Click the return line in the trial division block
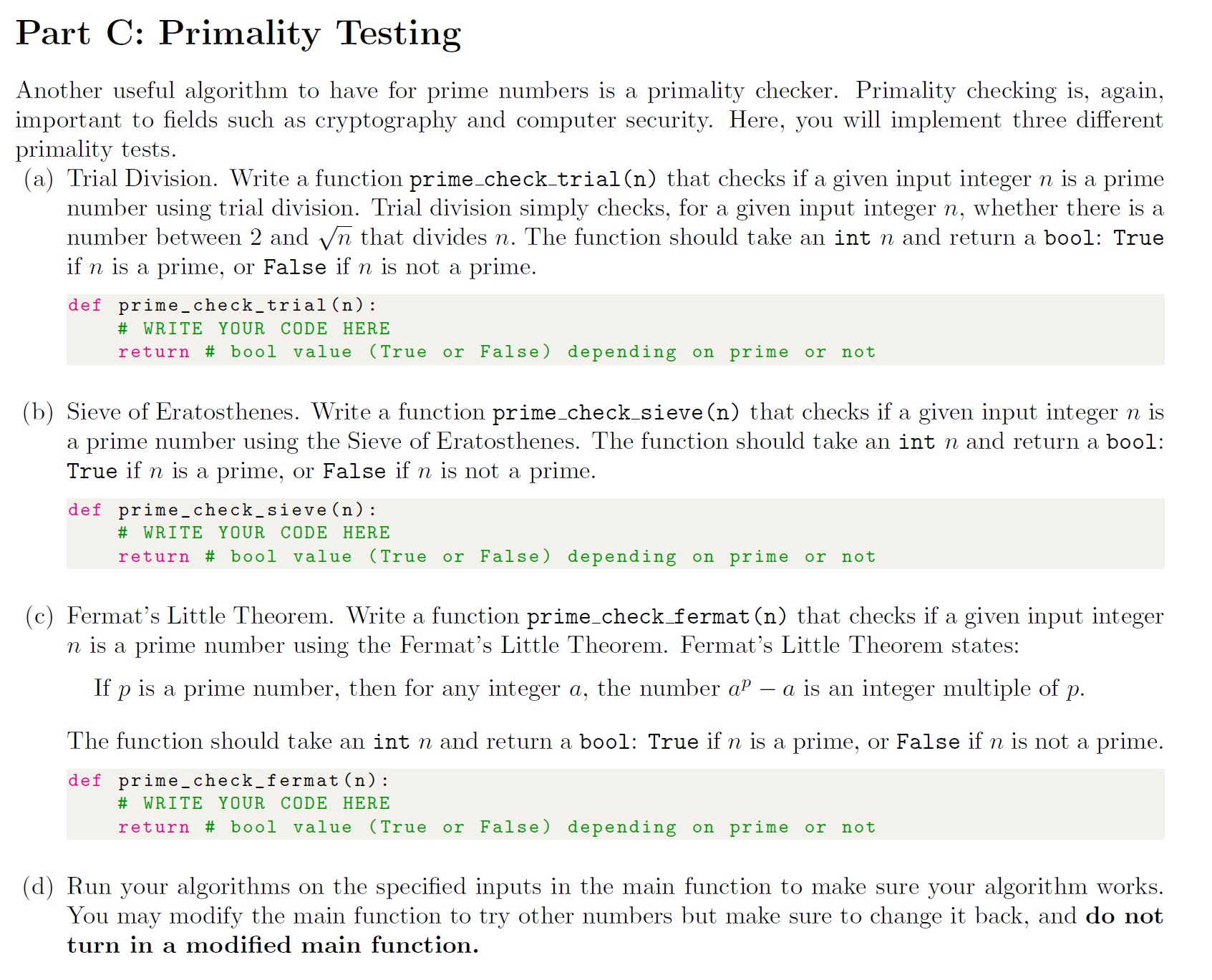This screenshot has width=1212, height=980. point(496,352)
